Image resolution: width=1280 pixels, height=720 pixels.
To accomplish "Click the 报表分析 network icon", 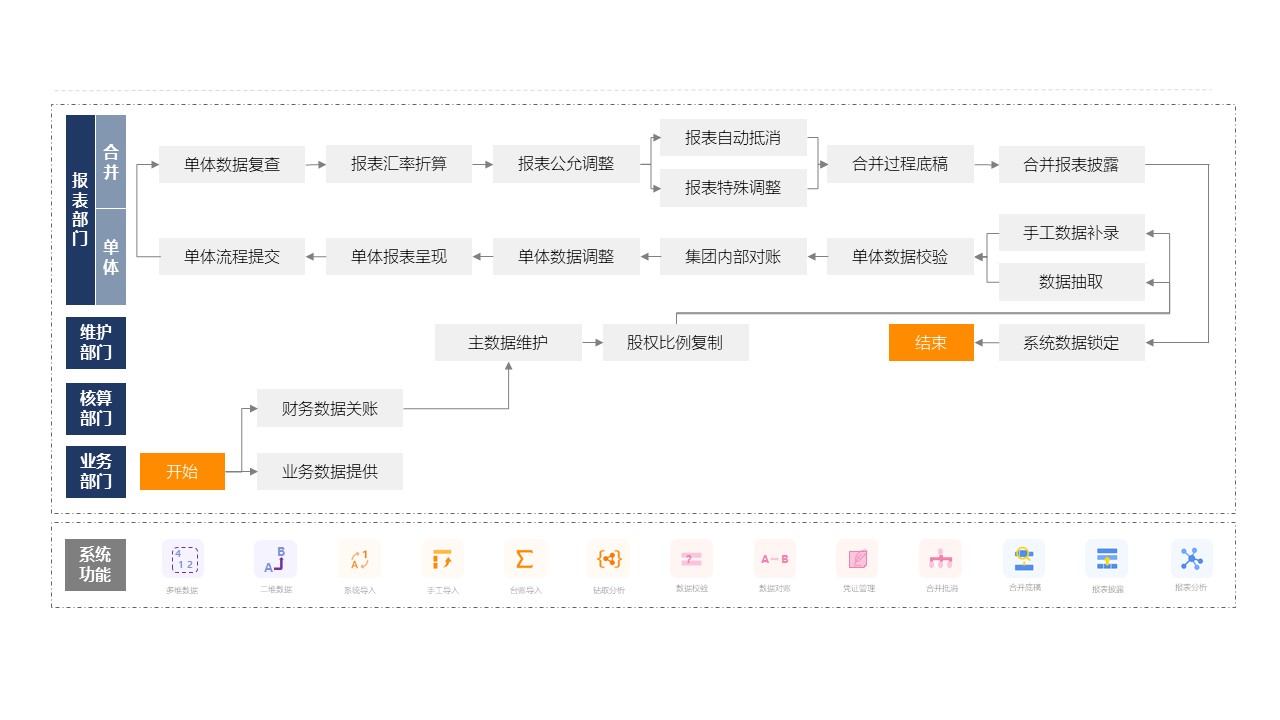I will click(1191, 558).
